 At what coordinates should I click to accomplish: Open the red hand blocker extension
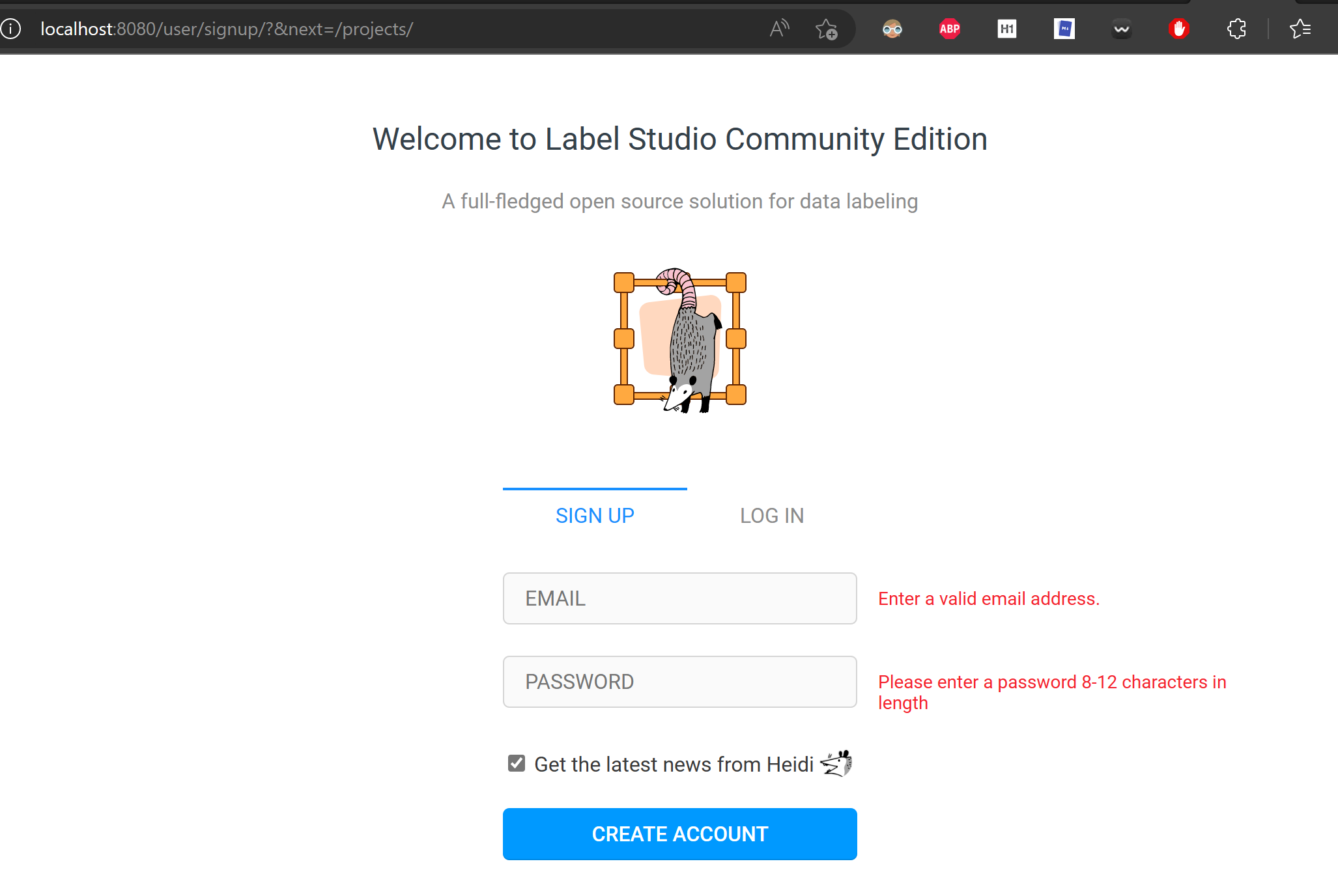[x=1179, y=29]
